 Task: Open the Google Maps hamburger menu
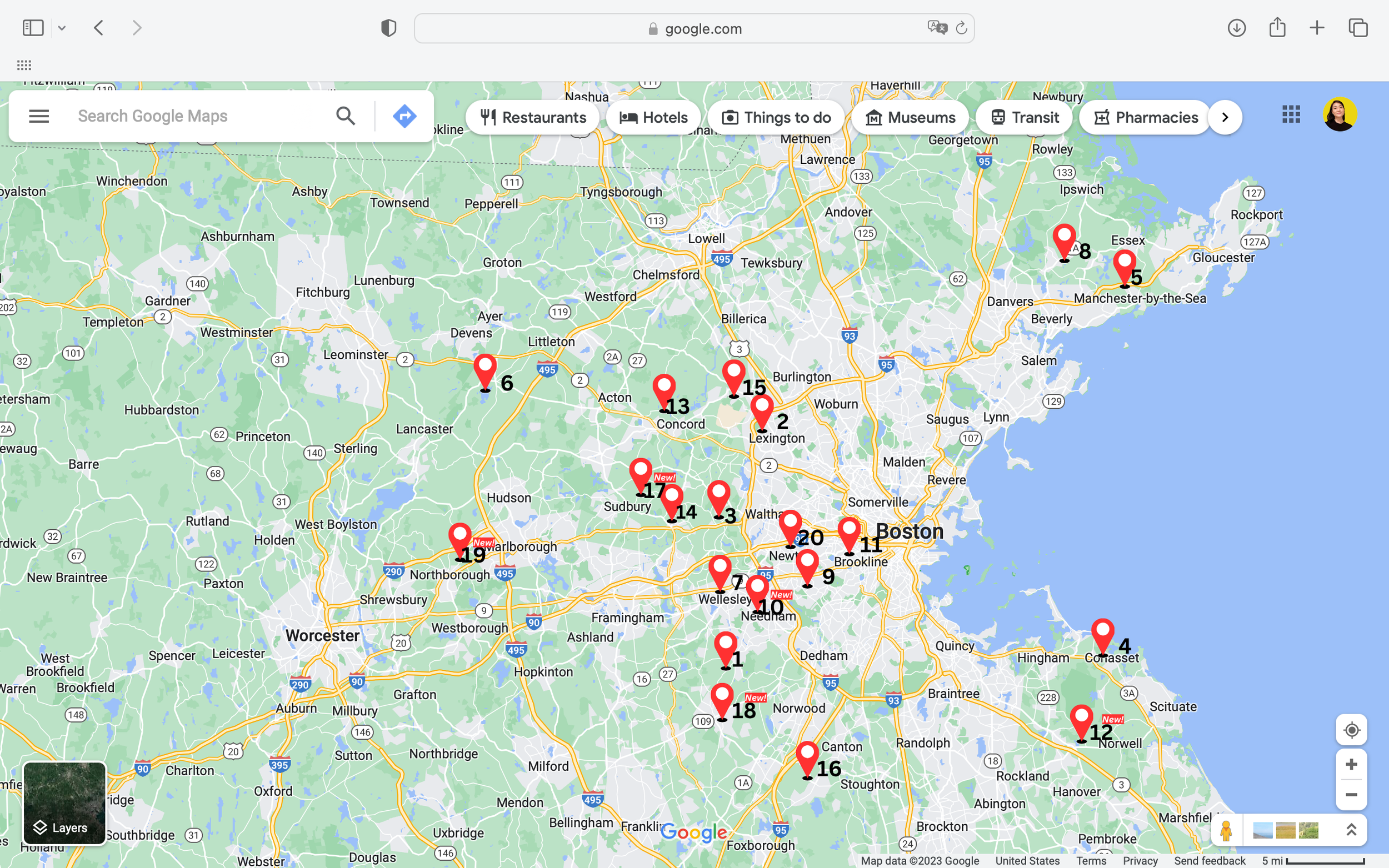pyautogui.click(x=39, y=117)
